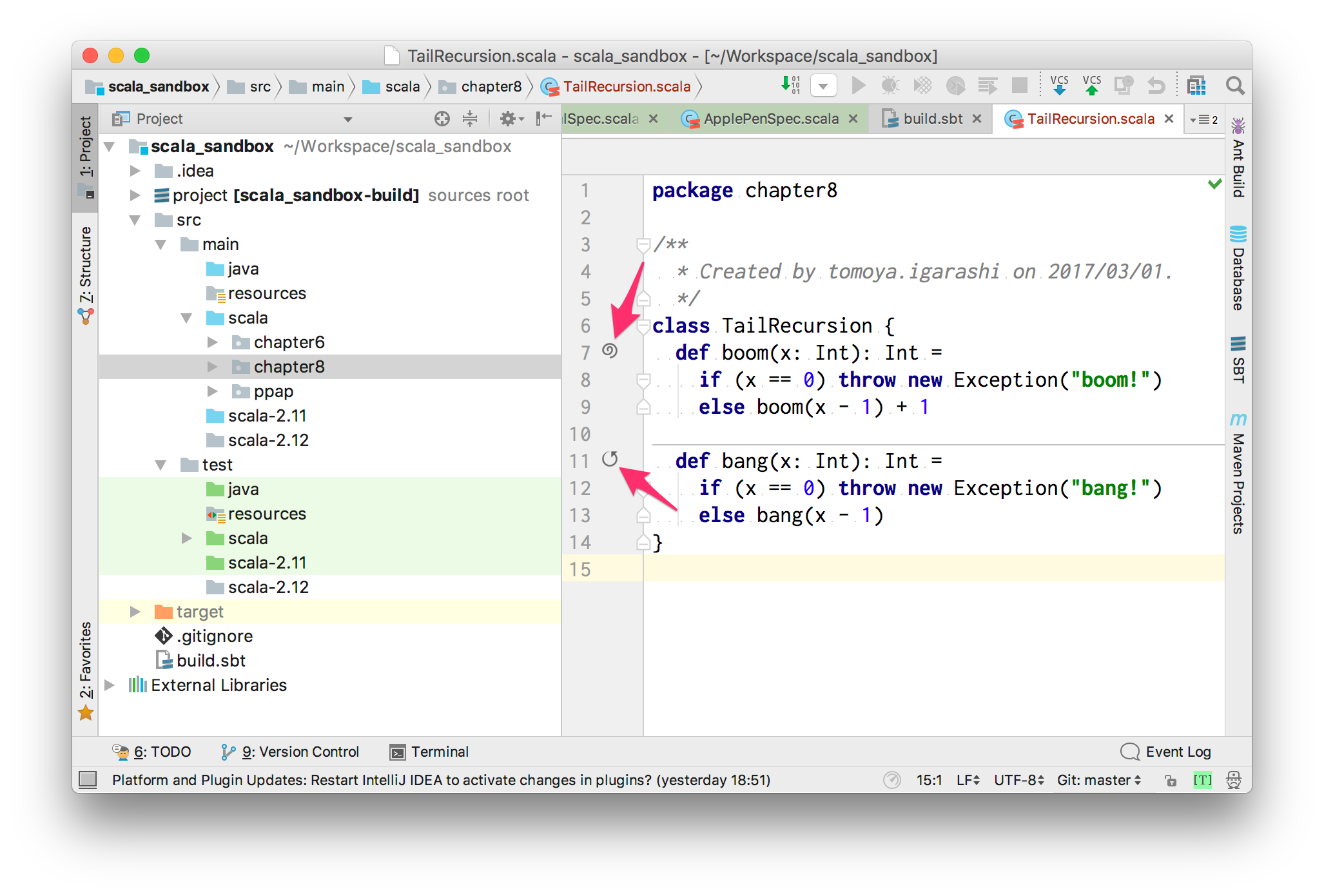The height and width of the screenshot is (896, 1324).
Task: Close the TailRecursion.scala tab
Action: [1169, 119]
